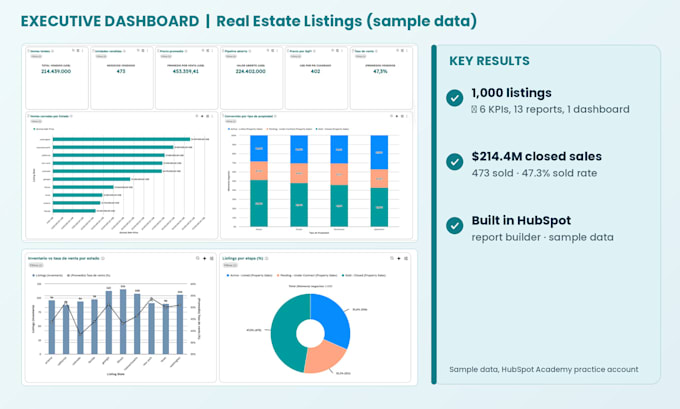680x409 pixels.
Task: Expand the Filtros chip on Listings por etapa chart
Action: (230, 265)
